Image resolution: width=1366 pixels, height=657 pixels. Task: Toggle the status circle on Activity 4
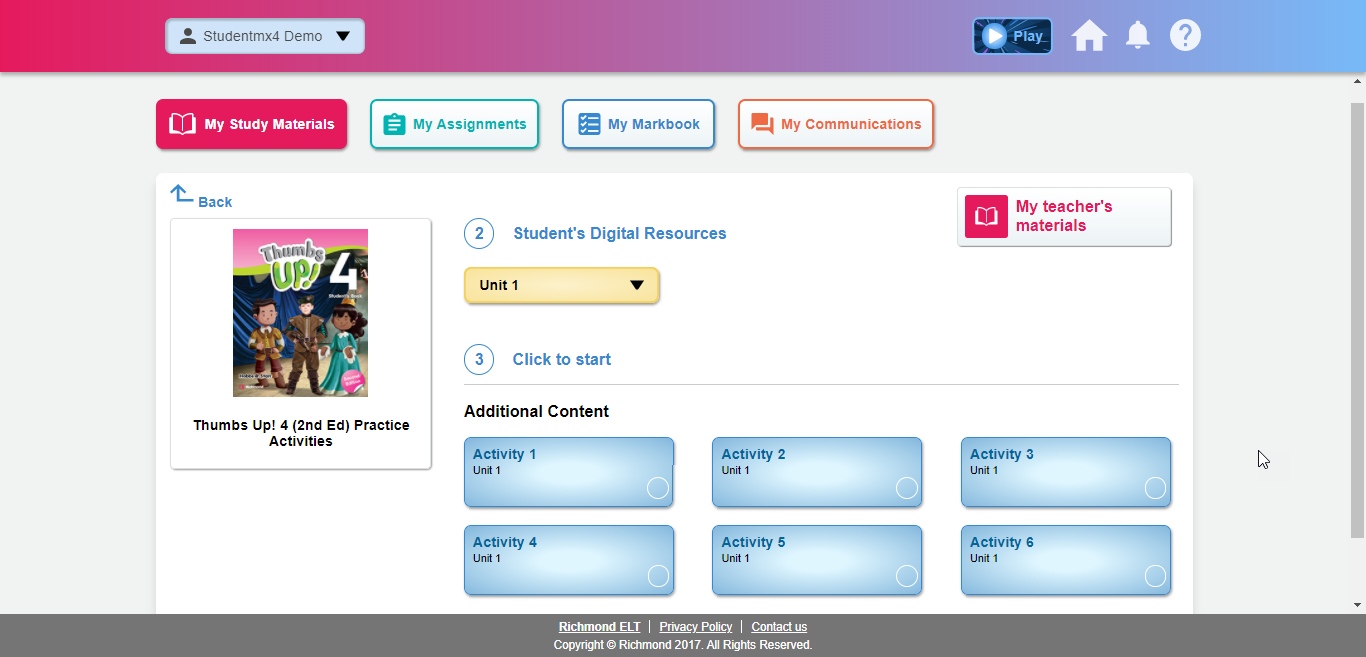[x=658, y=576]
